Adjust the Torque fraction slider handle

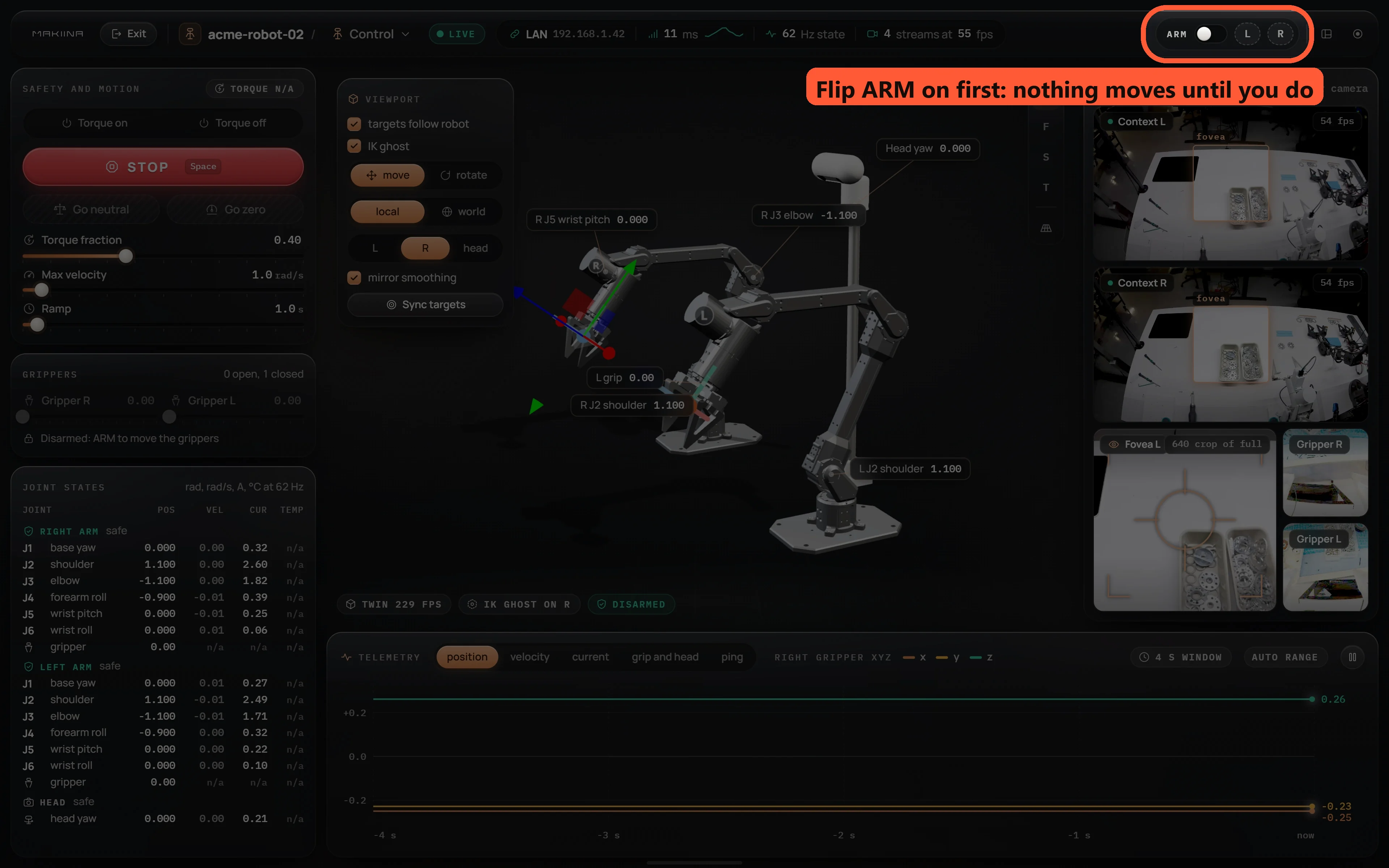(x=126, y=256)
